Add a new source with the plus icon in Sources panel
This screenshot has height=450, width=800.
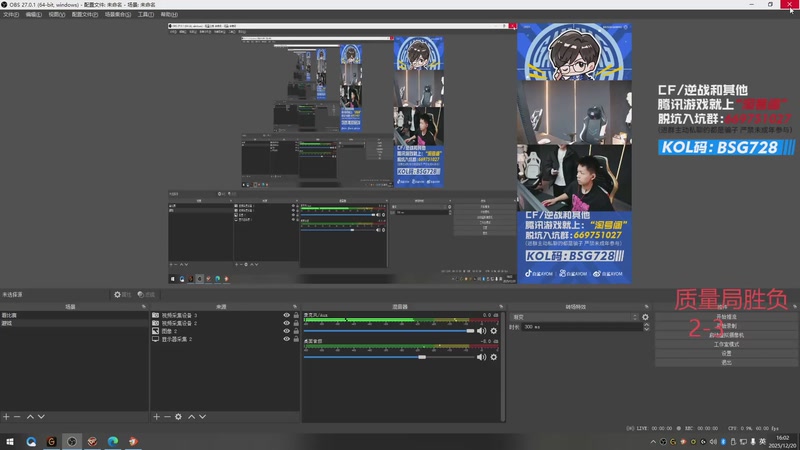(157, 417)
